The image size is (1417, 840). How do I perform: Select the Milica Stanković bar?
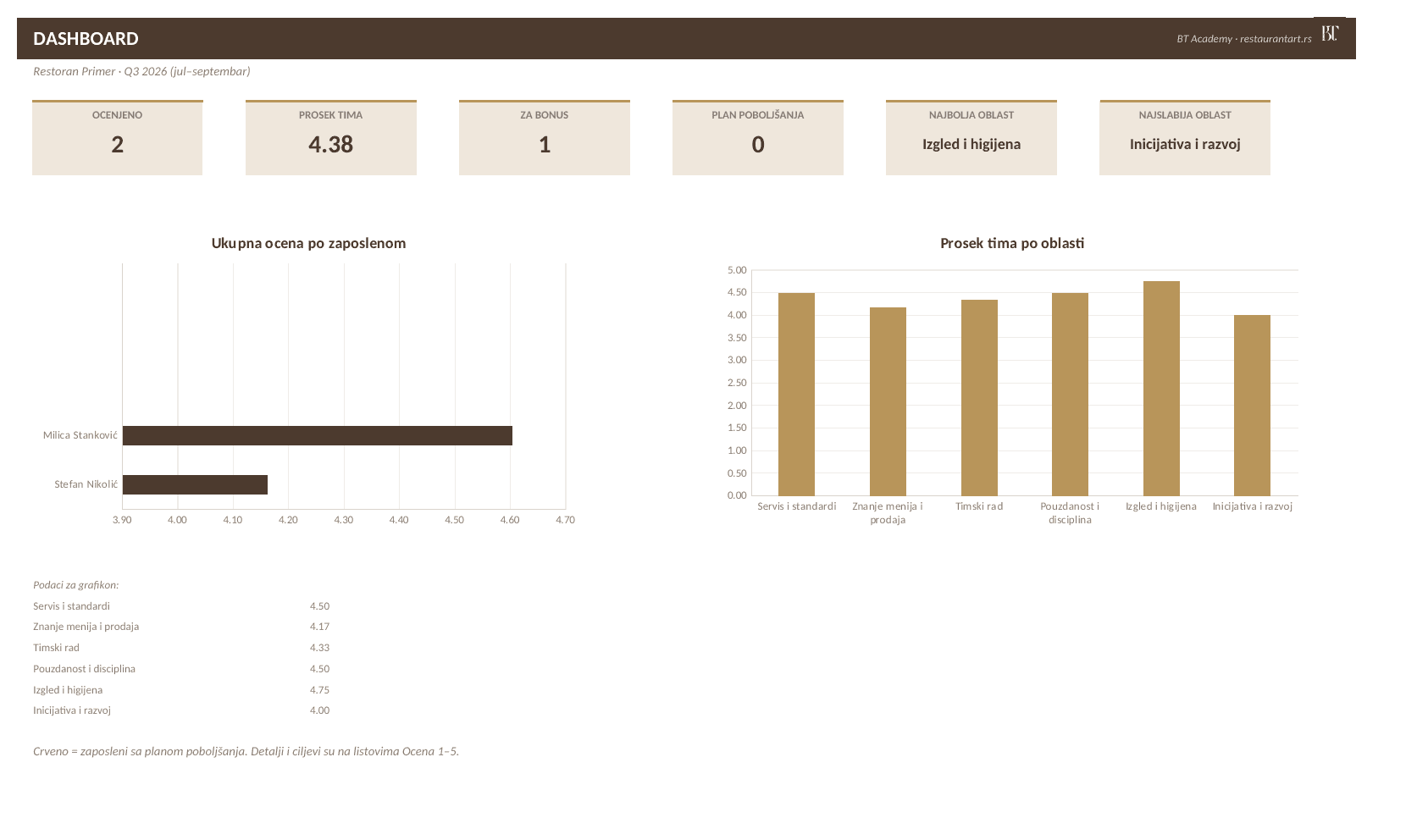click(318, 435)
